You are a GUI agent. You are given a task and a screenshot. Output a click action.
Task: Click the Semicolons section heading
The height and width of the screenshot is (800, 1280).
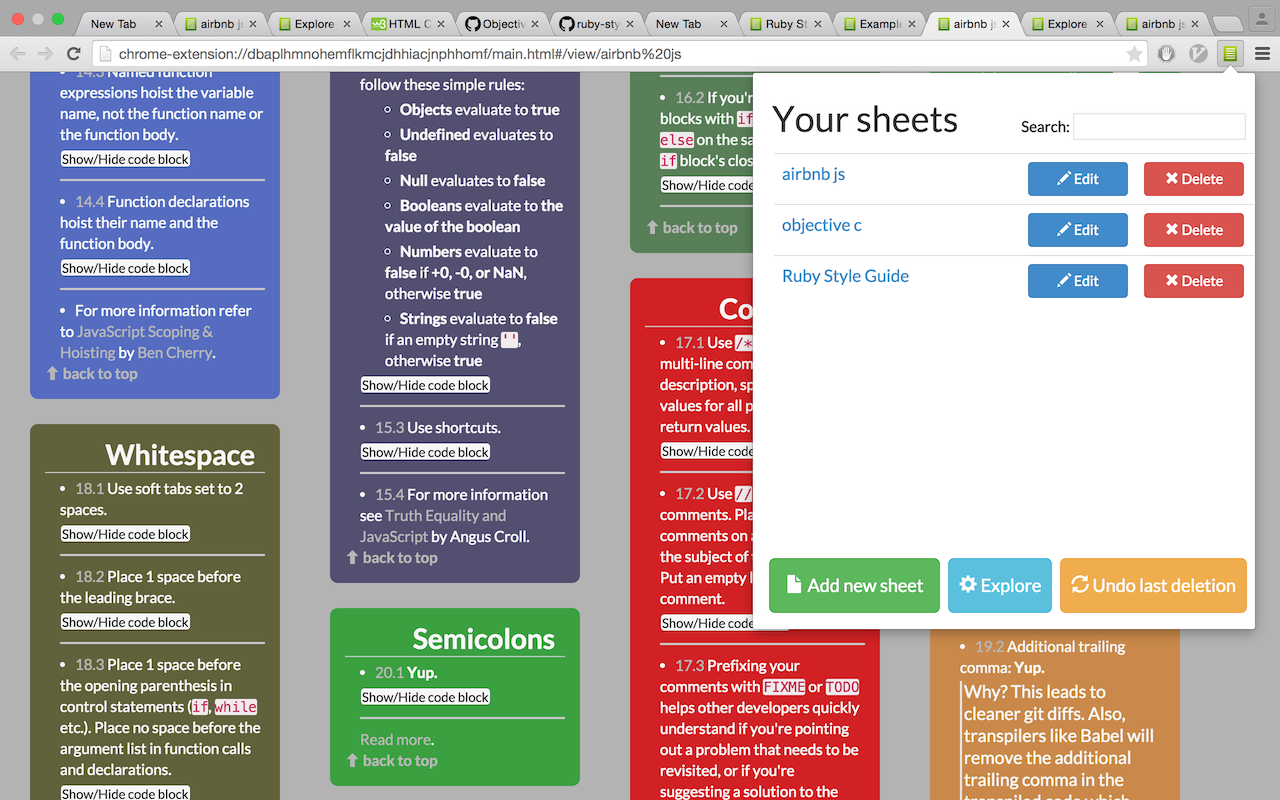(x=484, y=639)
